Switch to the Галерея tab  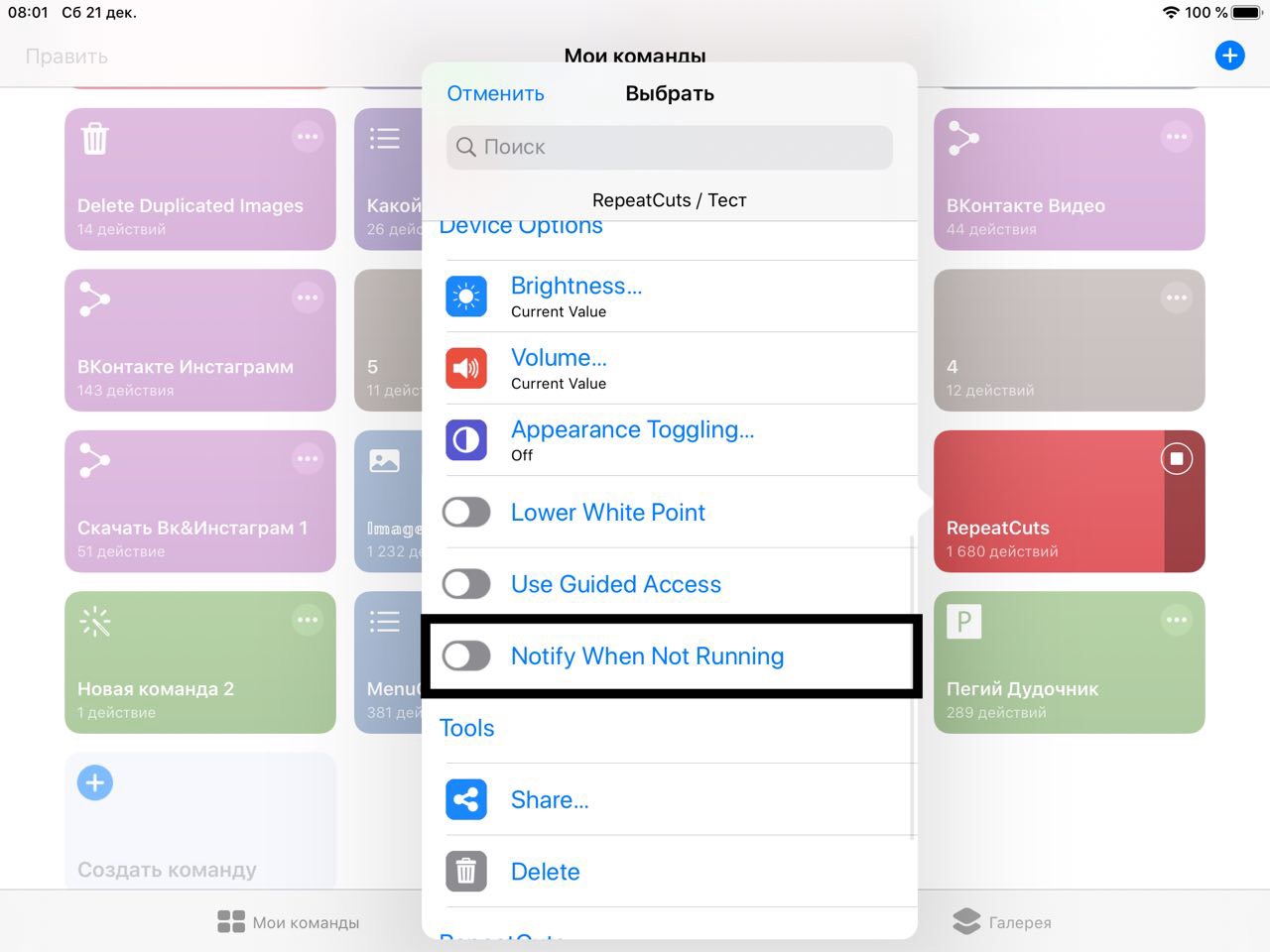point(1001,922)
